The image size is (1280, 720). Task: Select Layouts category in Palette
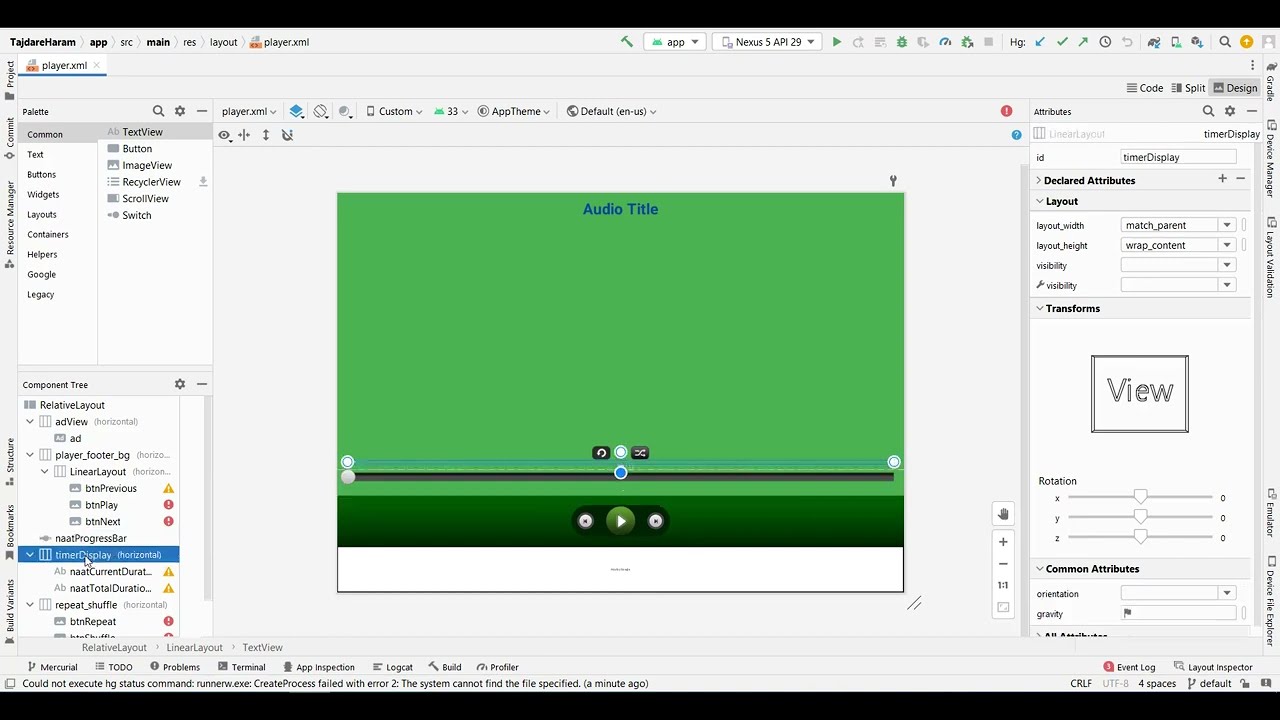(42, 214)
